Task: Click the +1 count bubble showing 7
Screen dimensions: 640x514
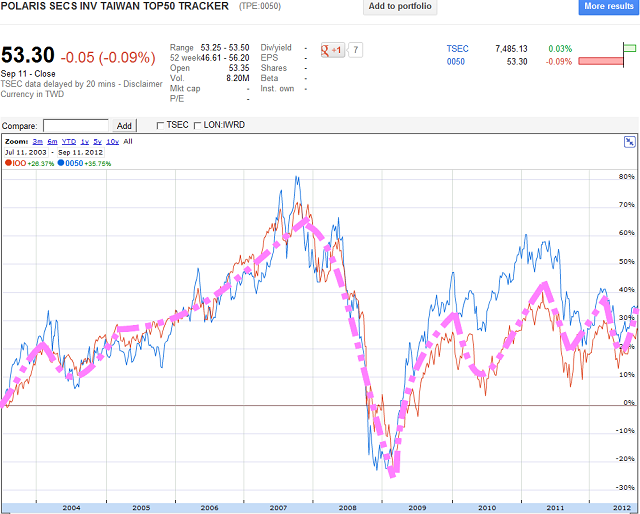Action: pyautogui.click(x=356, y=50)
